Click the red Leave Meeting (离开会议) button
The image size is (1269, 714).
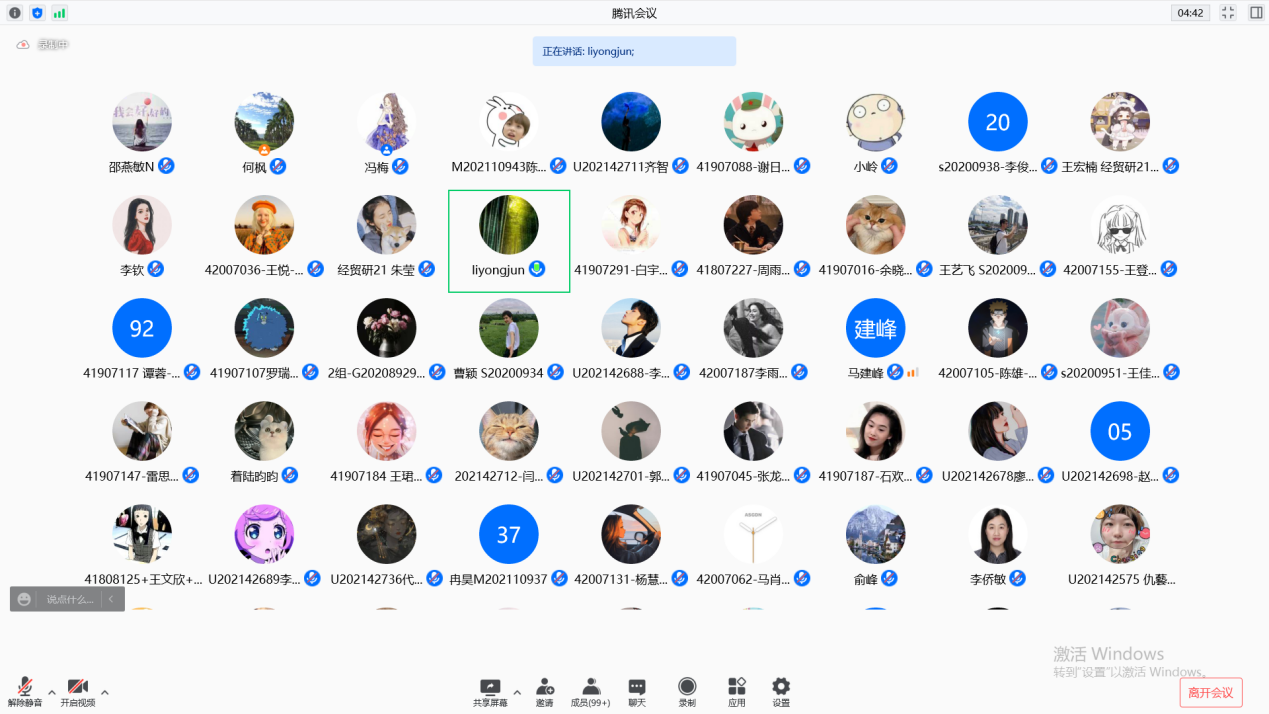[x=1210, y=692]
